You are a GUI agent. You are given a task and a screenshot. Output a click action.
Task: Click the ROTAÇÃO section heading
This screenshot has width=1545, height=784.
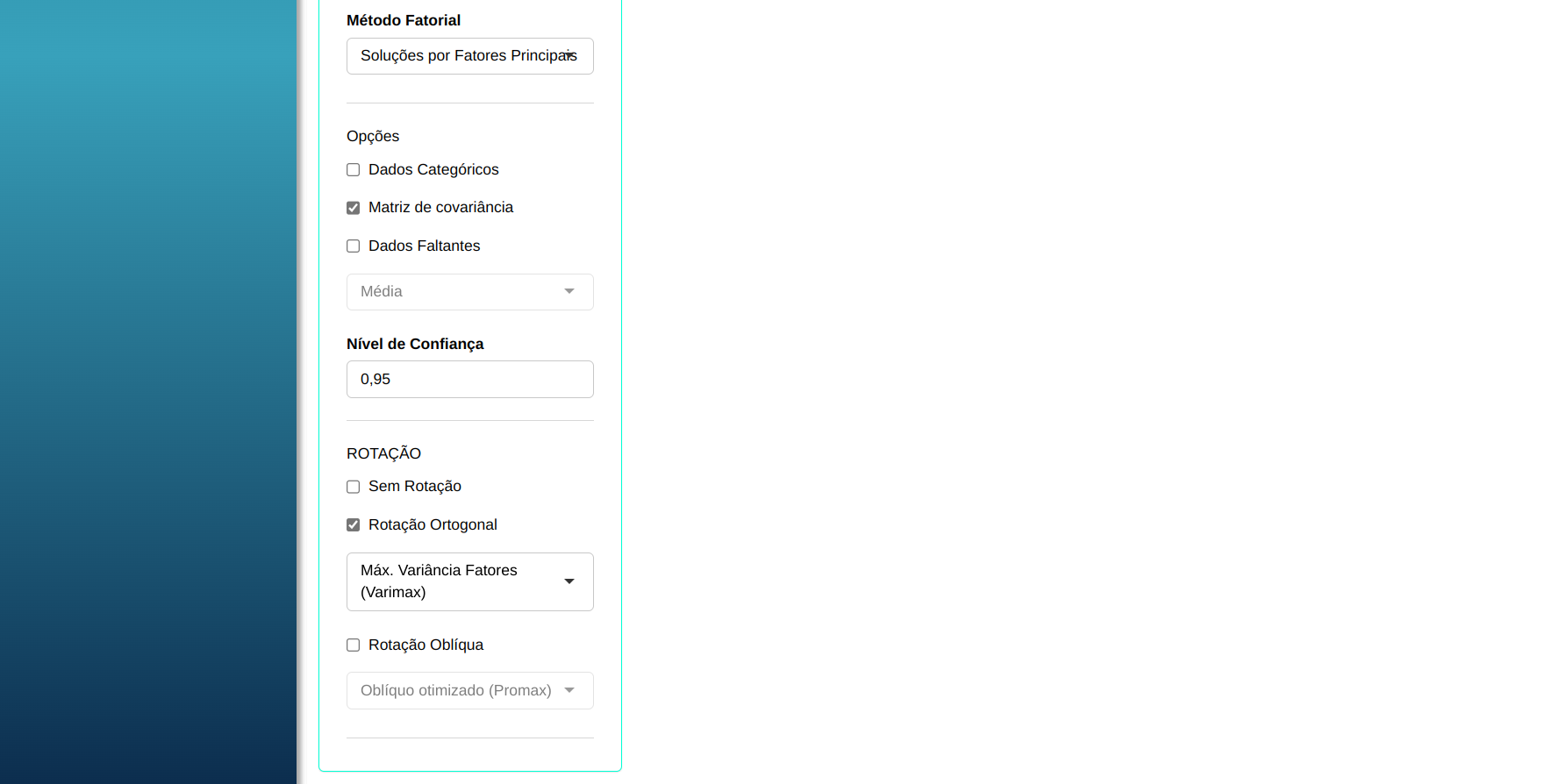[383, 453]
